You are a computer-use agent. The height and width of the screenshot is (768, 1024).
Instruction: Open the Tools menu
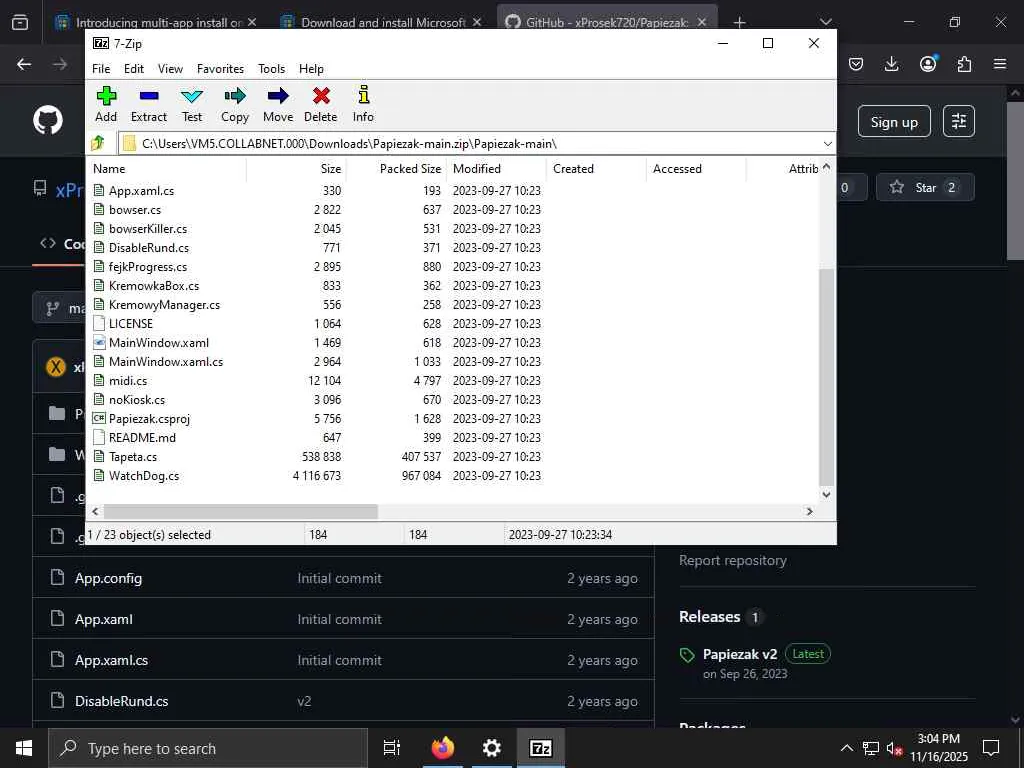coord(272,69)
